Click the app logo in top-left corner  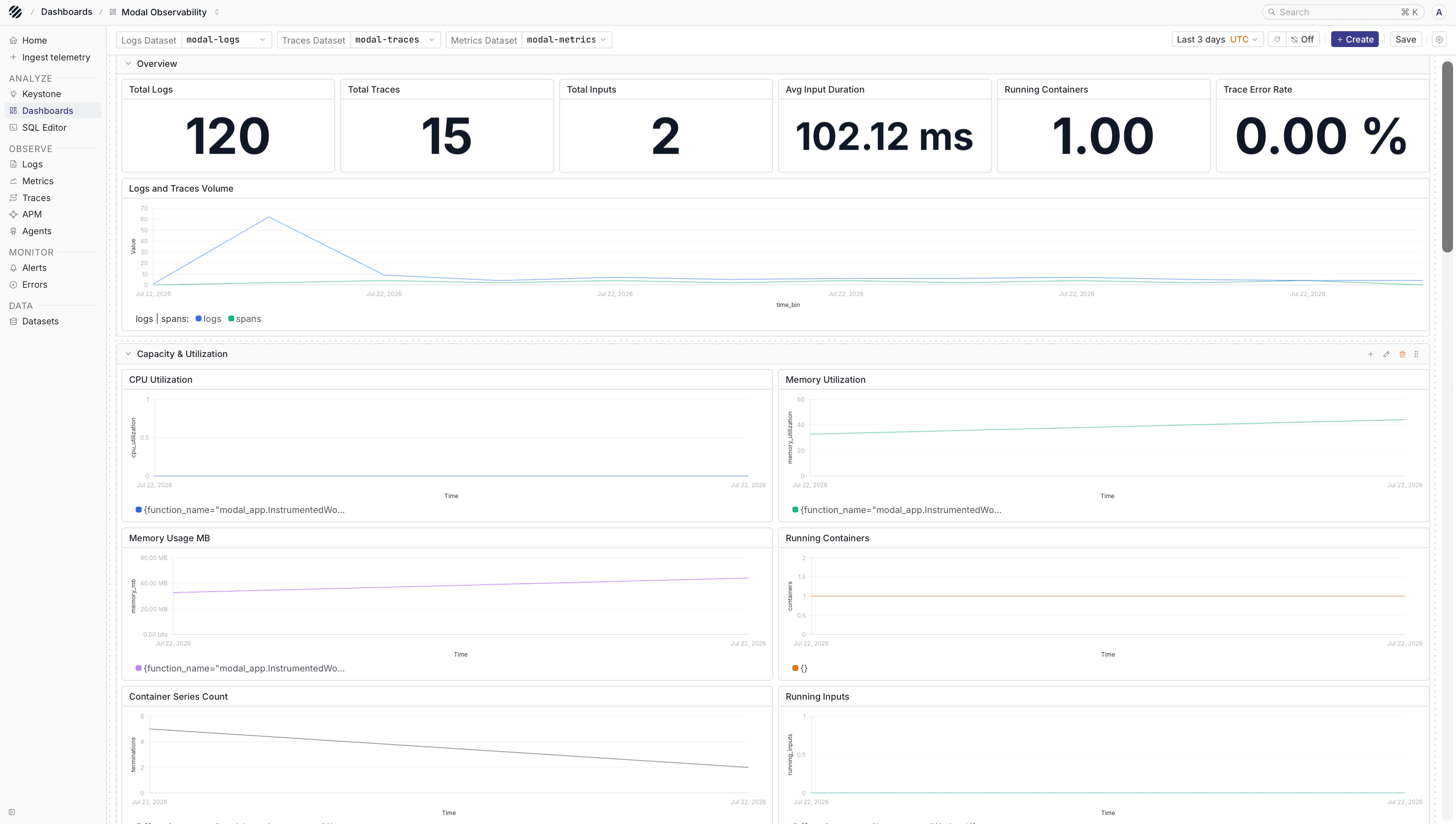tap(15, 12)
